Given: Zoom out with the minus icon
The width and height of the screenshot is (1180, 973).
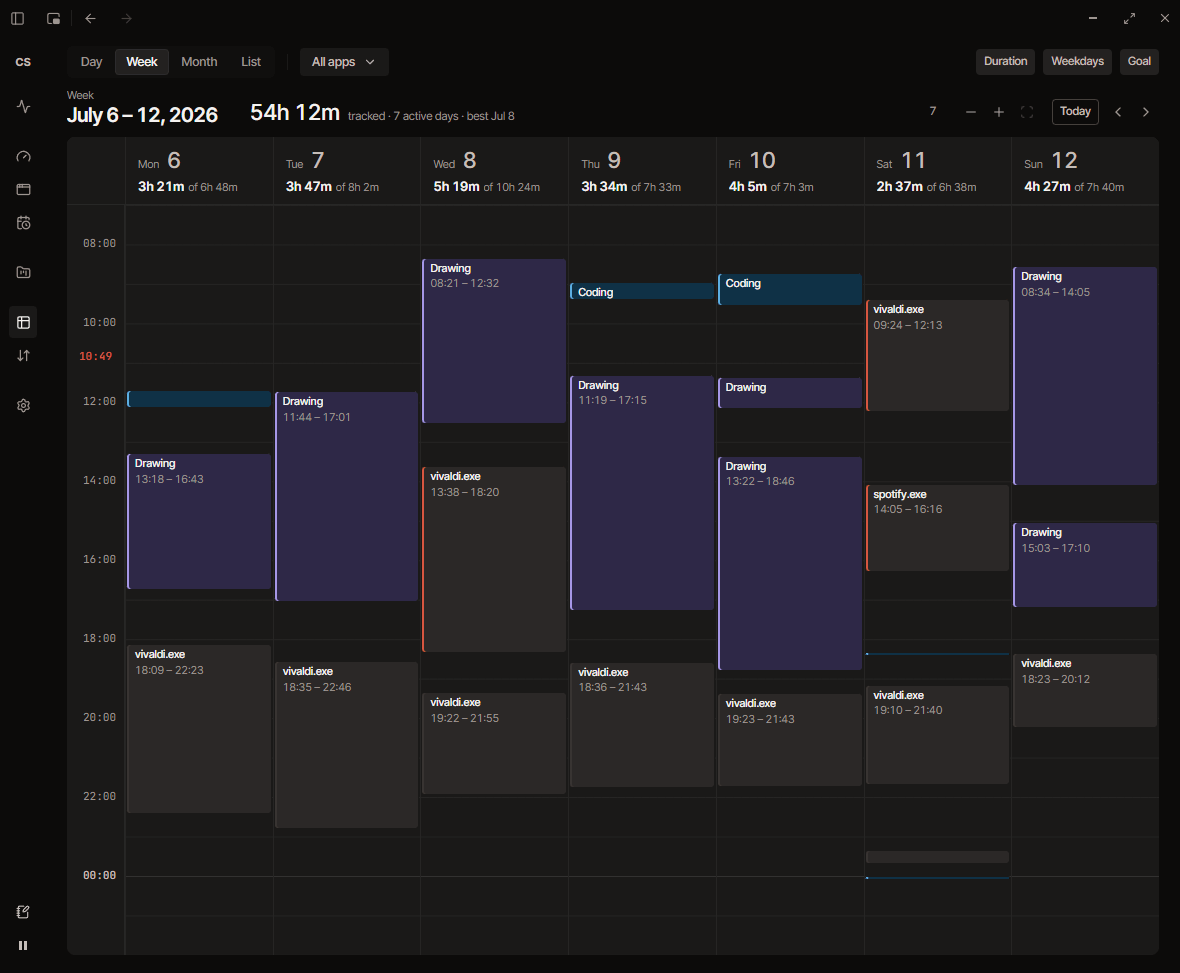Looking at the screenshot, I should click(x=971, y=112).
